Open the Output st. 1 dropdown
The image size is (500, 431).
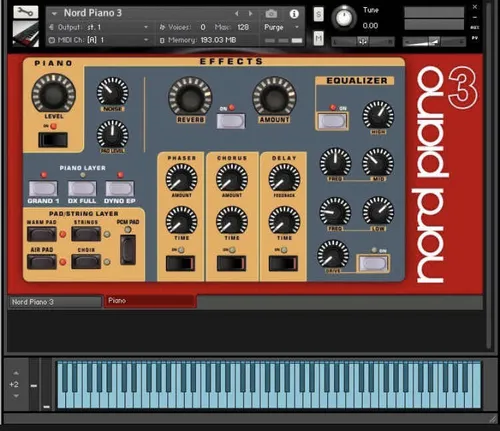99,27
